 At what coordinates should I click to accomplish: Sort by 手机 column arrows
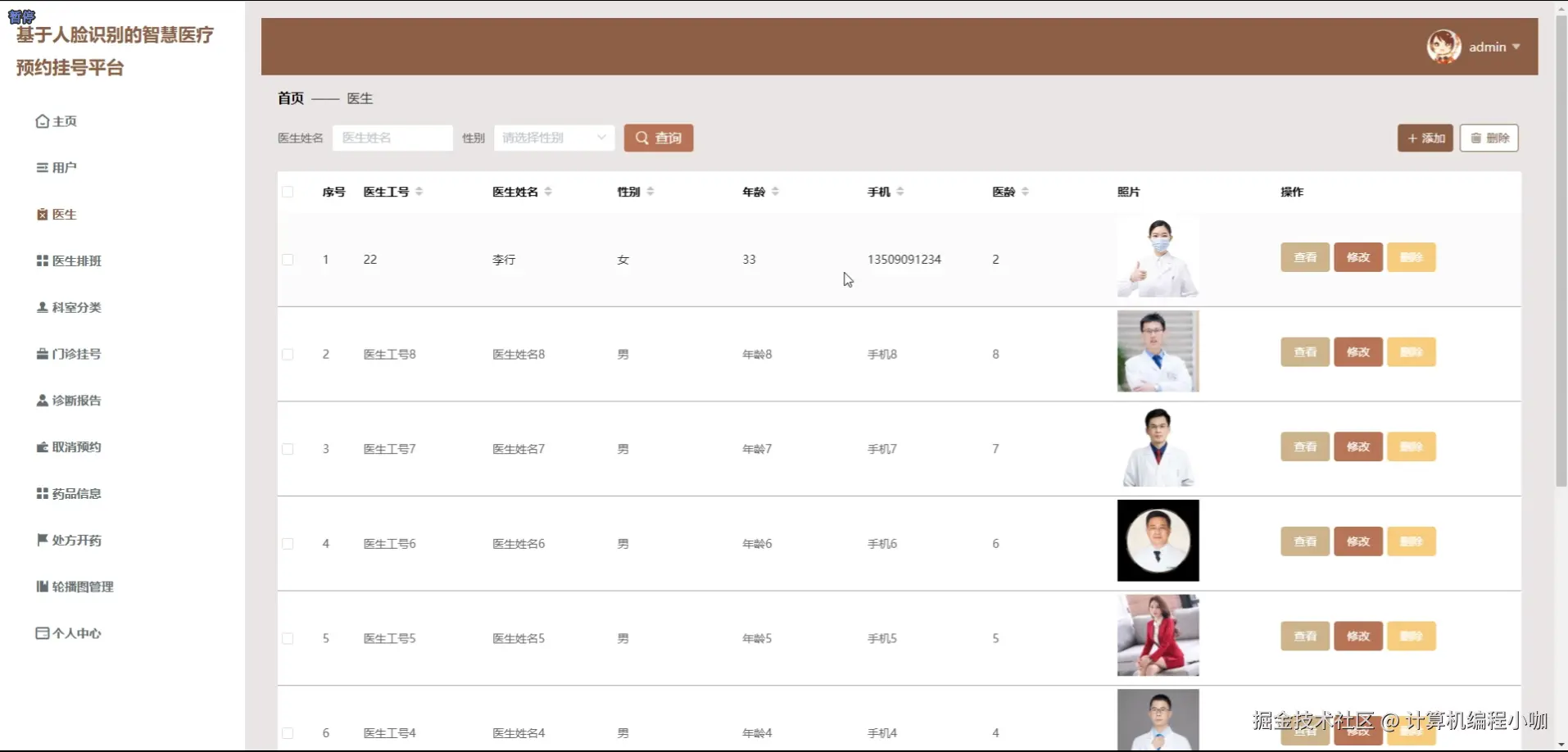pyautogui.click(x=900, y=192)
